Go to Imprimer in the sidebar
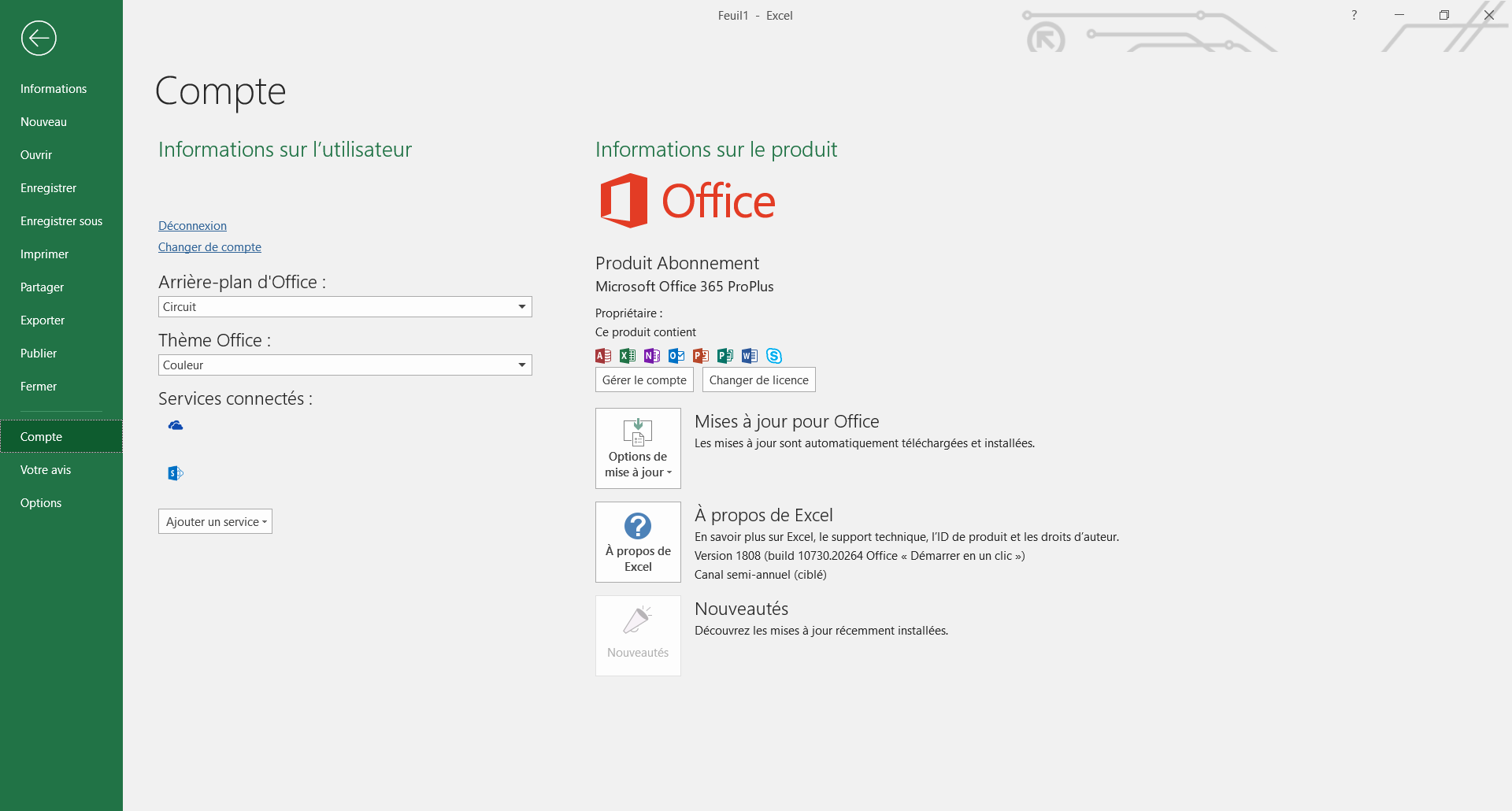The image size is (1512, 811). pyautogui.click(x=61, y=254)
